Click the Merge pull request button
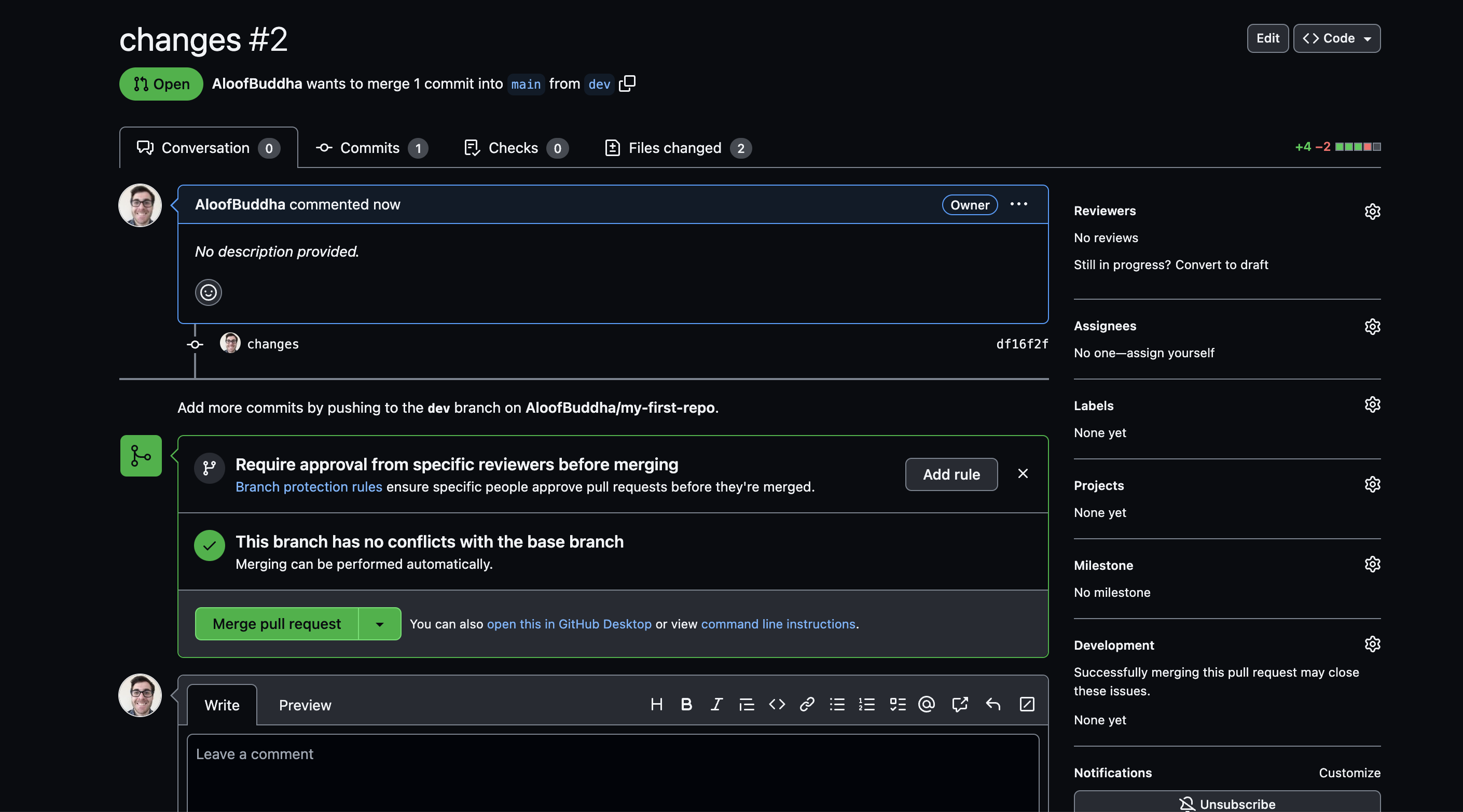 [276, 624]
